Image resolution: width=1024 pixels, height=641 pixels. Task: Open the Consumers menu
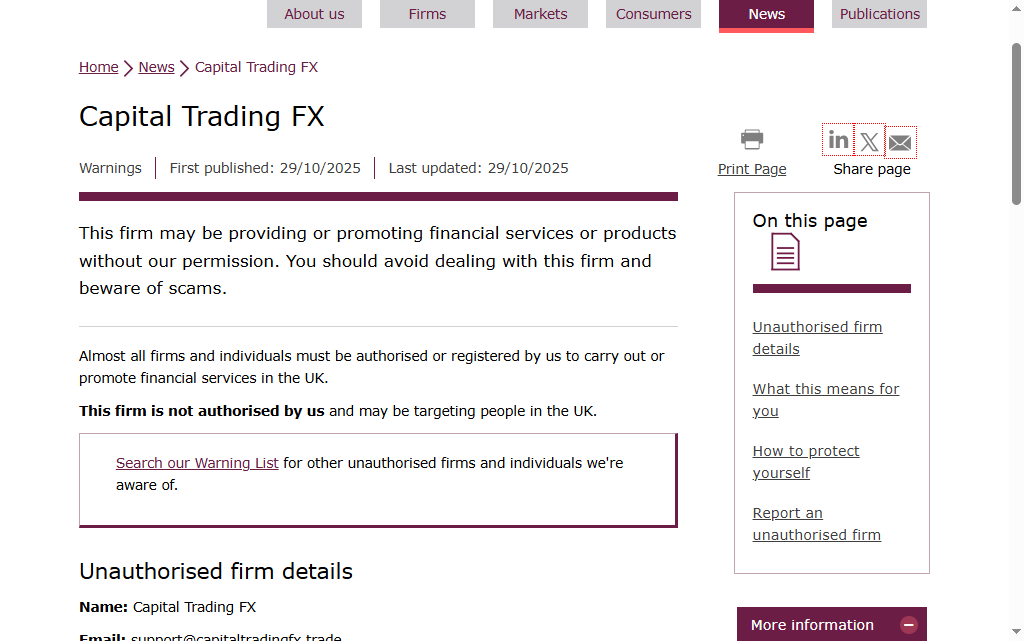653,14
